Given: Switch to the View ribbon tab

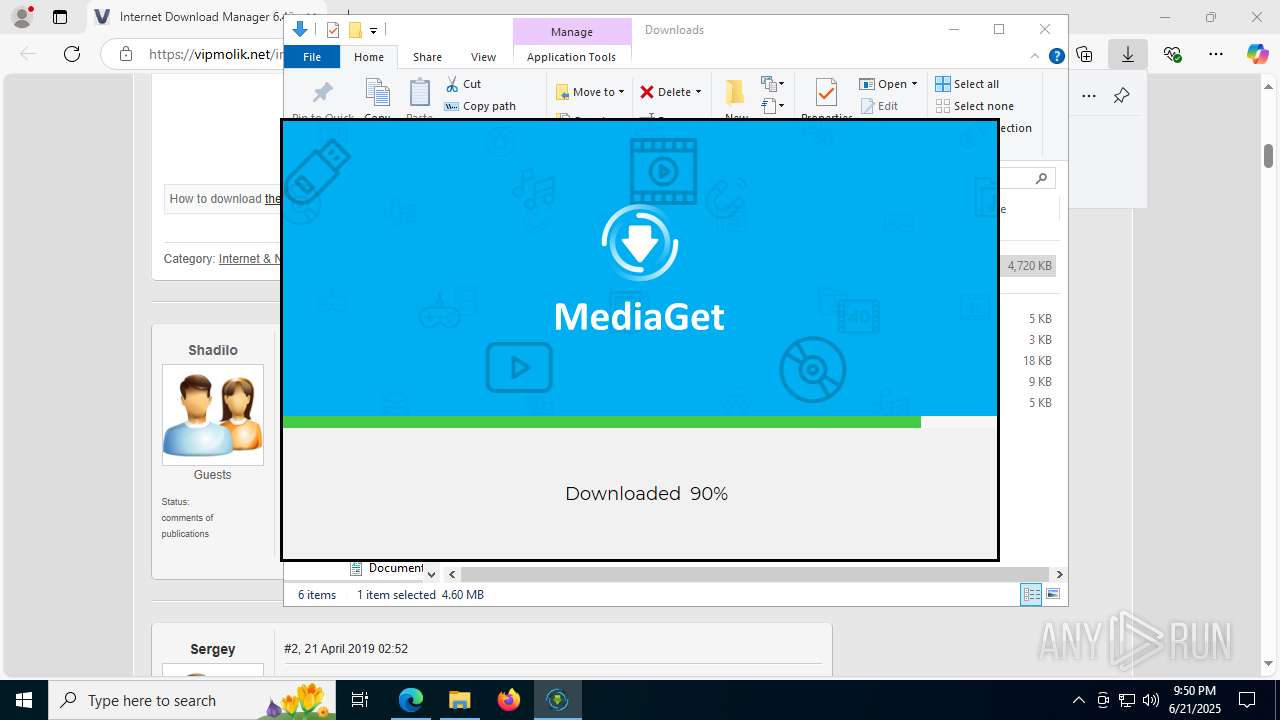Looking at the screenshot, I should [483, 57].
